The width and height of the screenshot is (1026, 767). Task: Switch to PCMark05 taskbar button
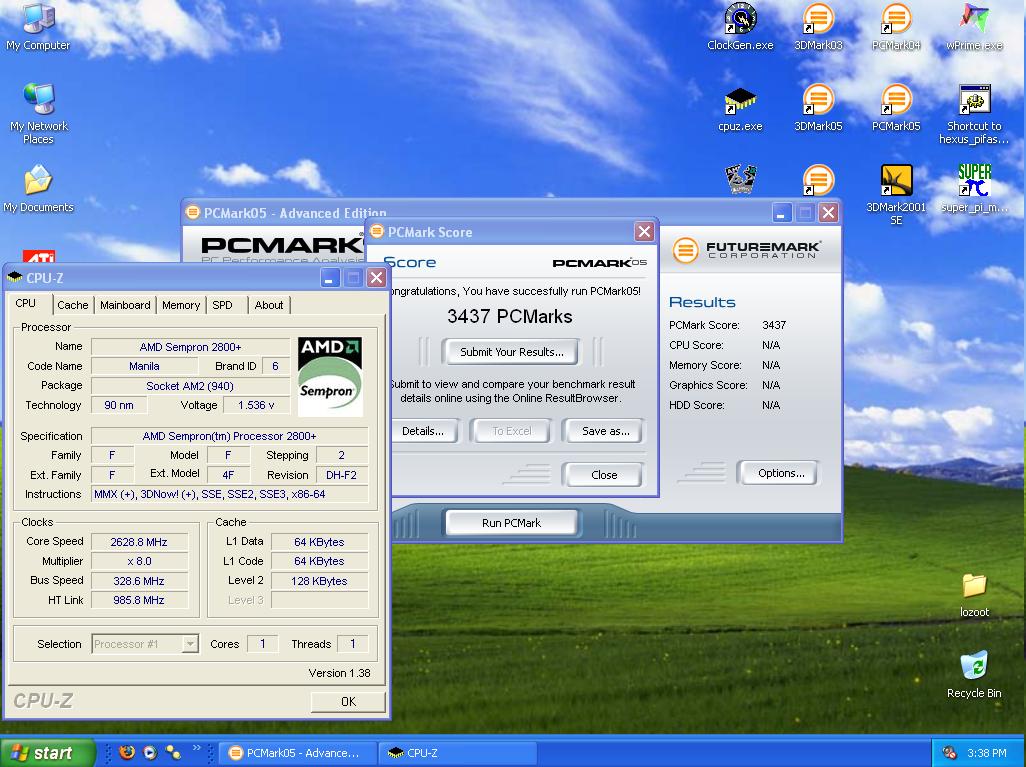[296, 753]
